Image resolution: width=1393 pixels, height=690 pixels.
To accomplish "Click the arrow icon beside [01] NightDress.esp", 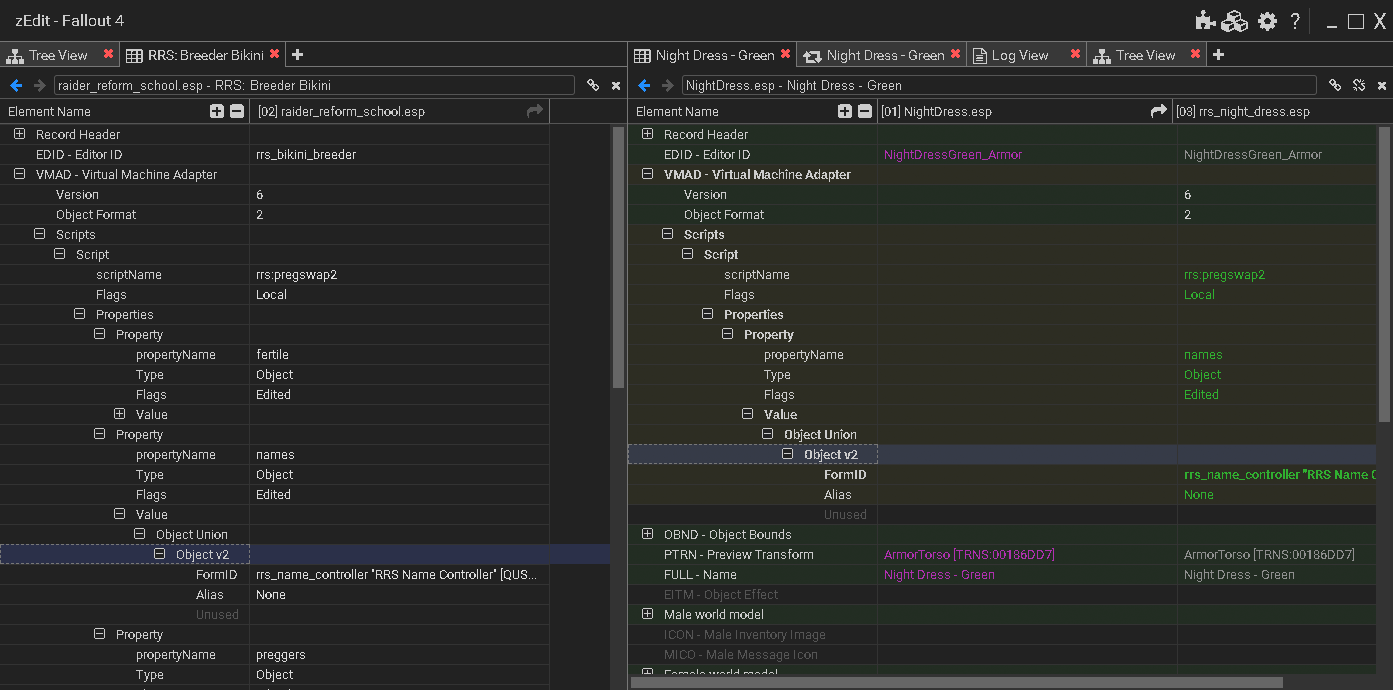I will coord(1159,111).
